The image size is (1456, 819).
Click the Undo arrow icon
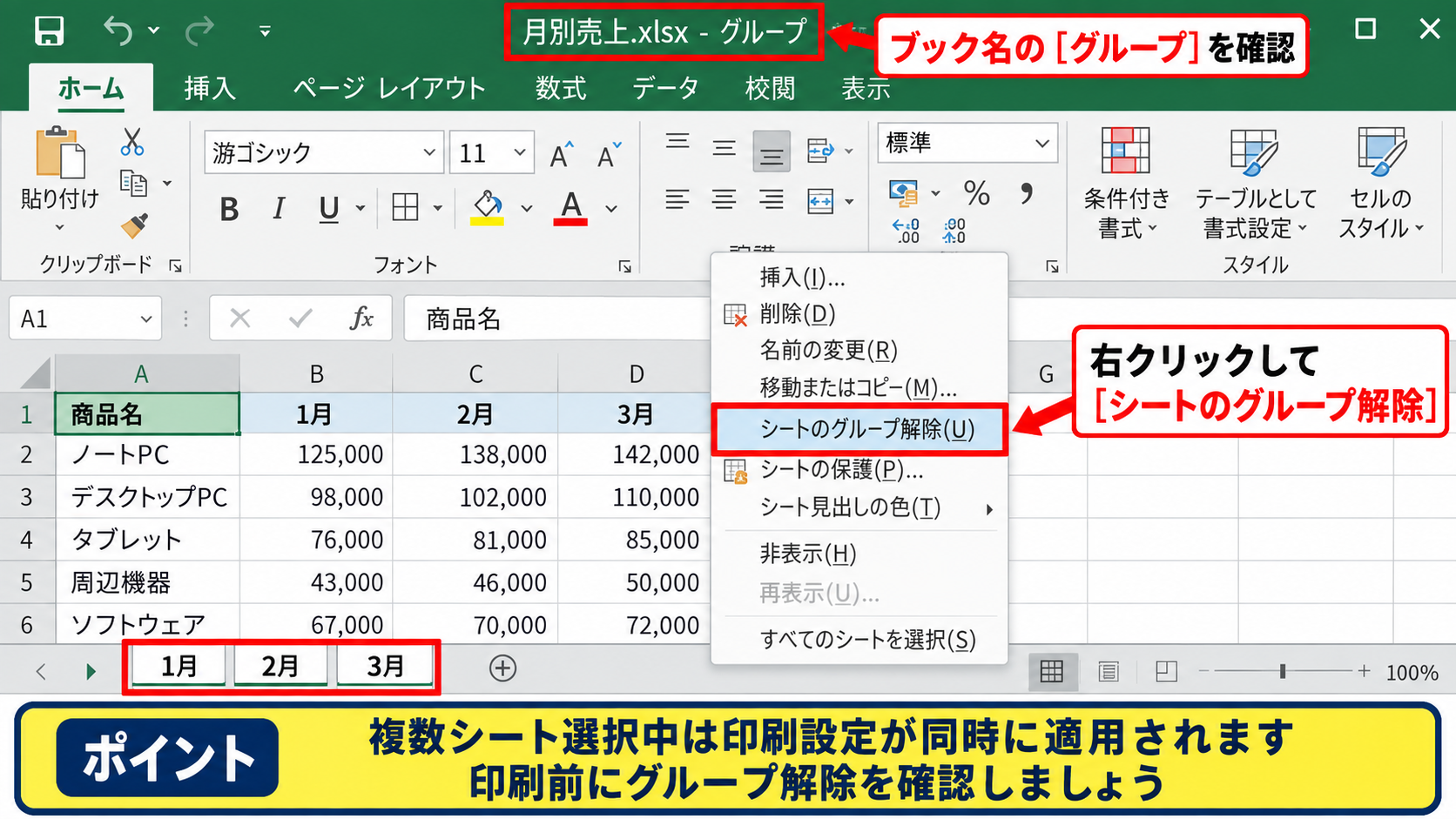click(x=118, y=30)
